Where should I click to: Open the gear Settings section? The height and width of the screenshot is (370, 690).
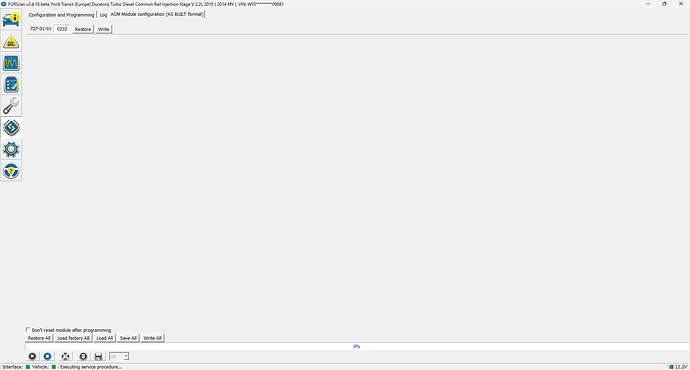click(11, 149)
